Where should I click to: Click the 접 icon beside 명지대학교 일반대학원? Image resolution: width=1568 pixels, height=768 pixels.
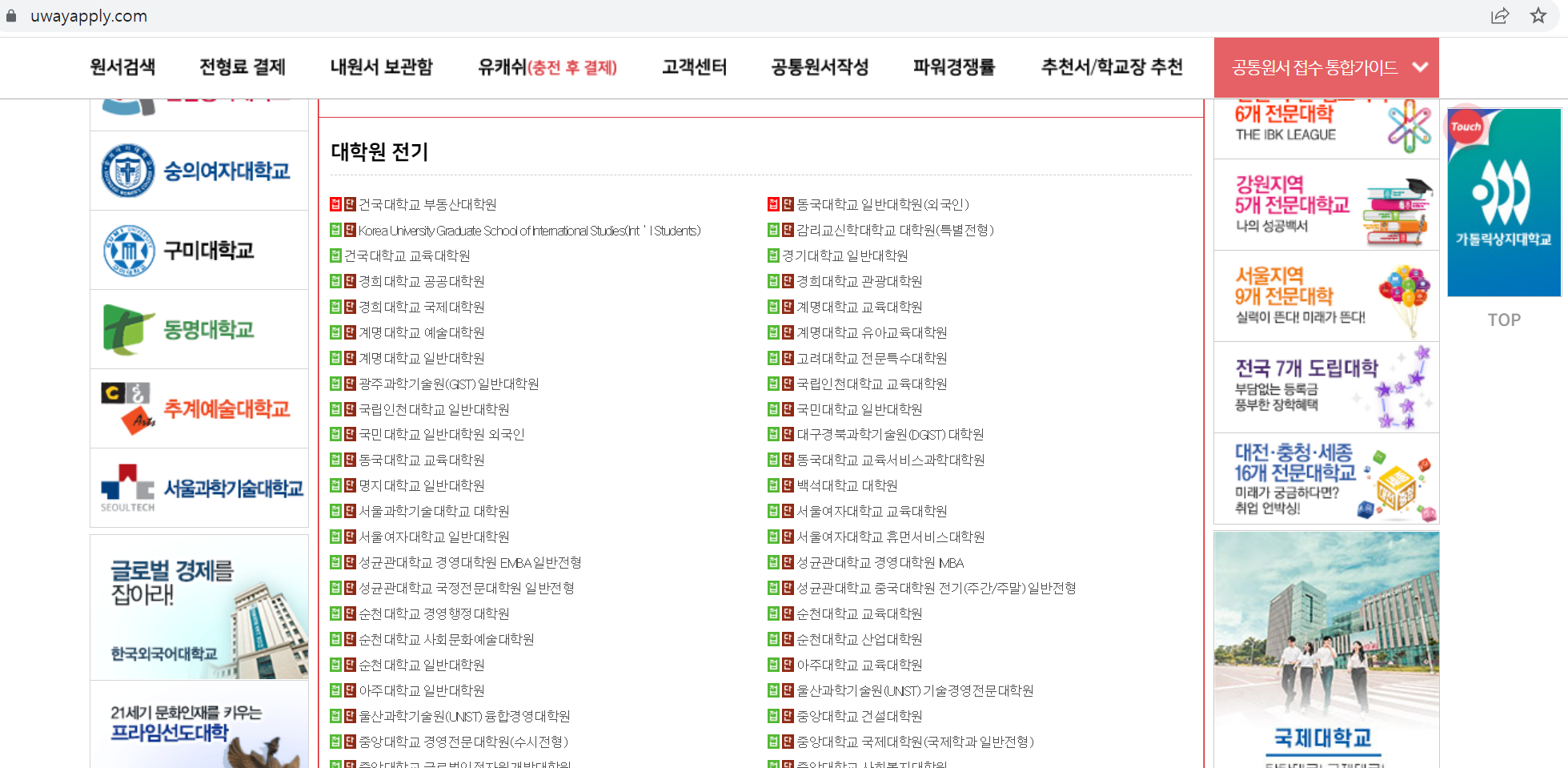click(x=336, y=485)
